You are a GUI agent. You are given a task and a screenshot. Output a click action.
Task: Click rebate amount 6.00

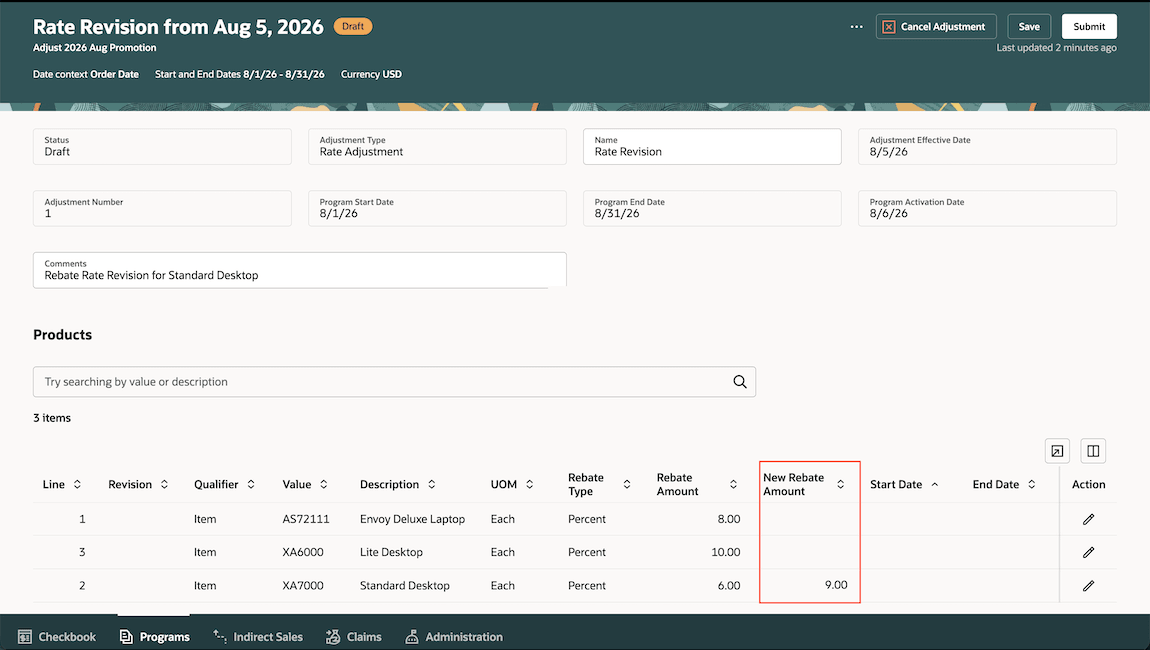[x=729, y=585]
